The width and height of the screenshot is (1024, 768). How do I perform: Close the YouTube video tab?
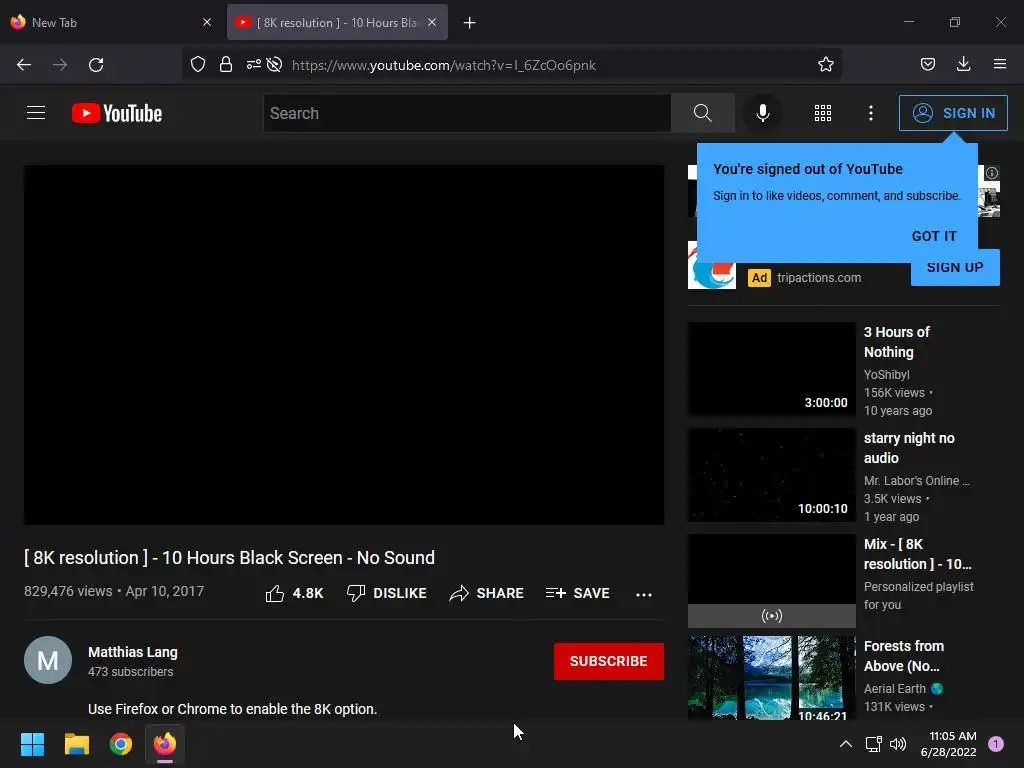pos(432,22)
